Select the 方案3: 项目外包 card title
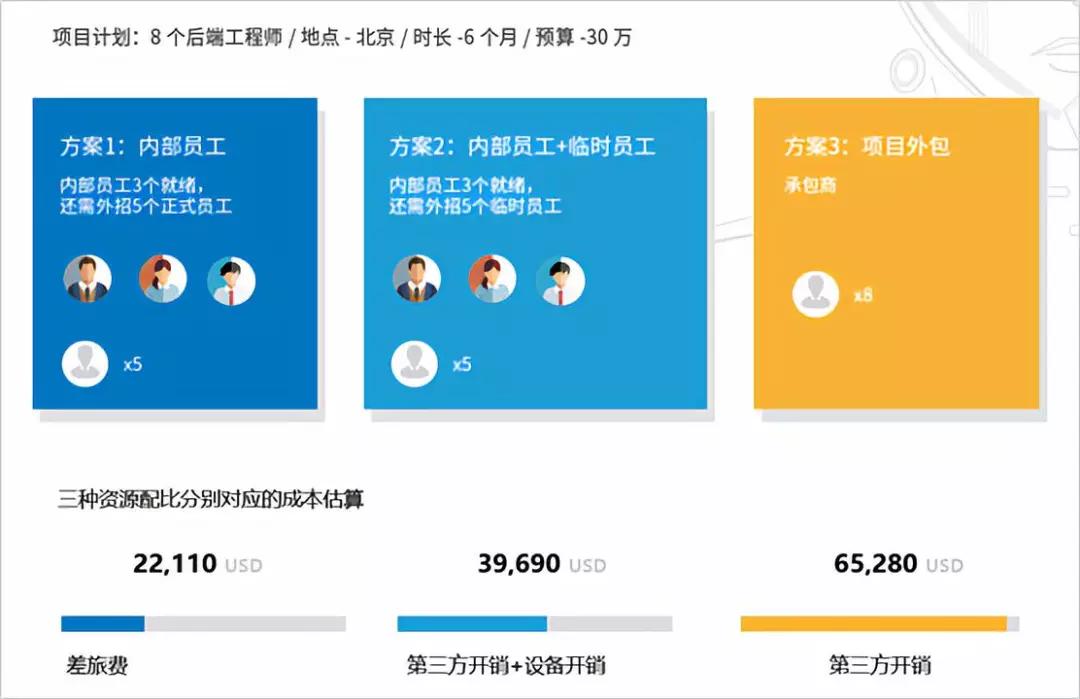Image resolution: width=1080 pixels, height=699 pixels. pyautogui.click(x=867, y=146)
